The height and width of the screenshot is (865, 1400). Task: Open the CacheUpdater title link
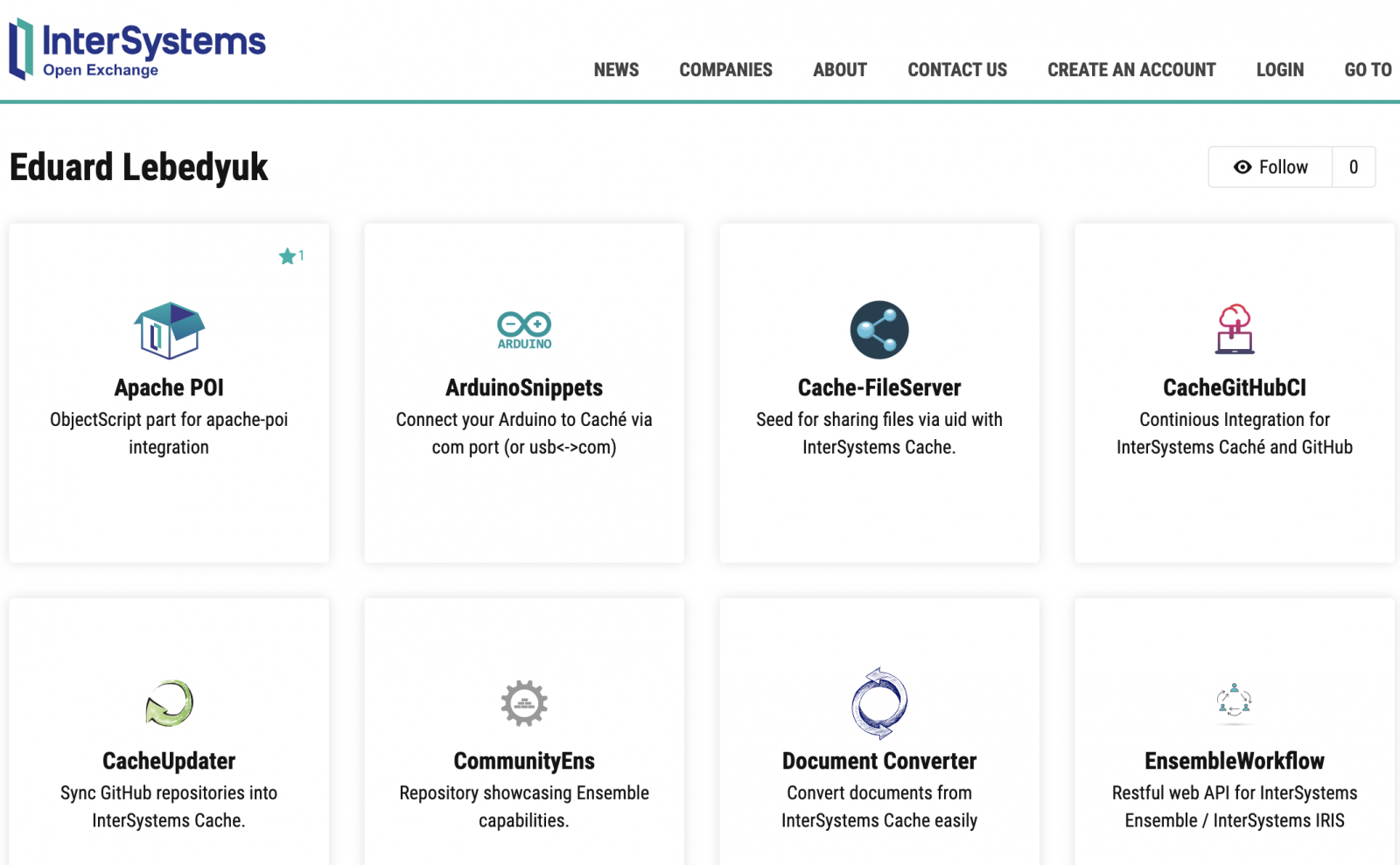[x=169, y=761]
